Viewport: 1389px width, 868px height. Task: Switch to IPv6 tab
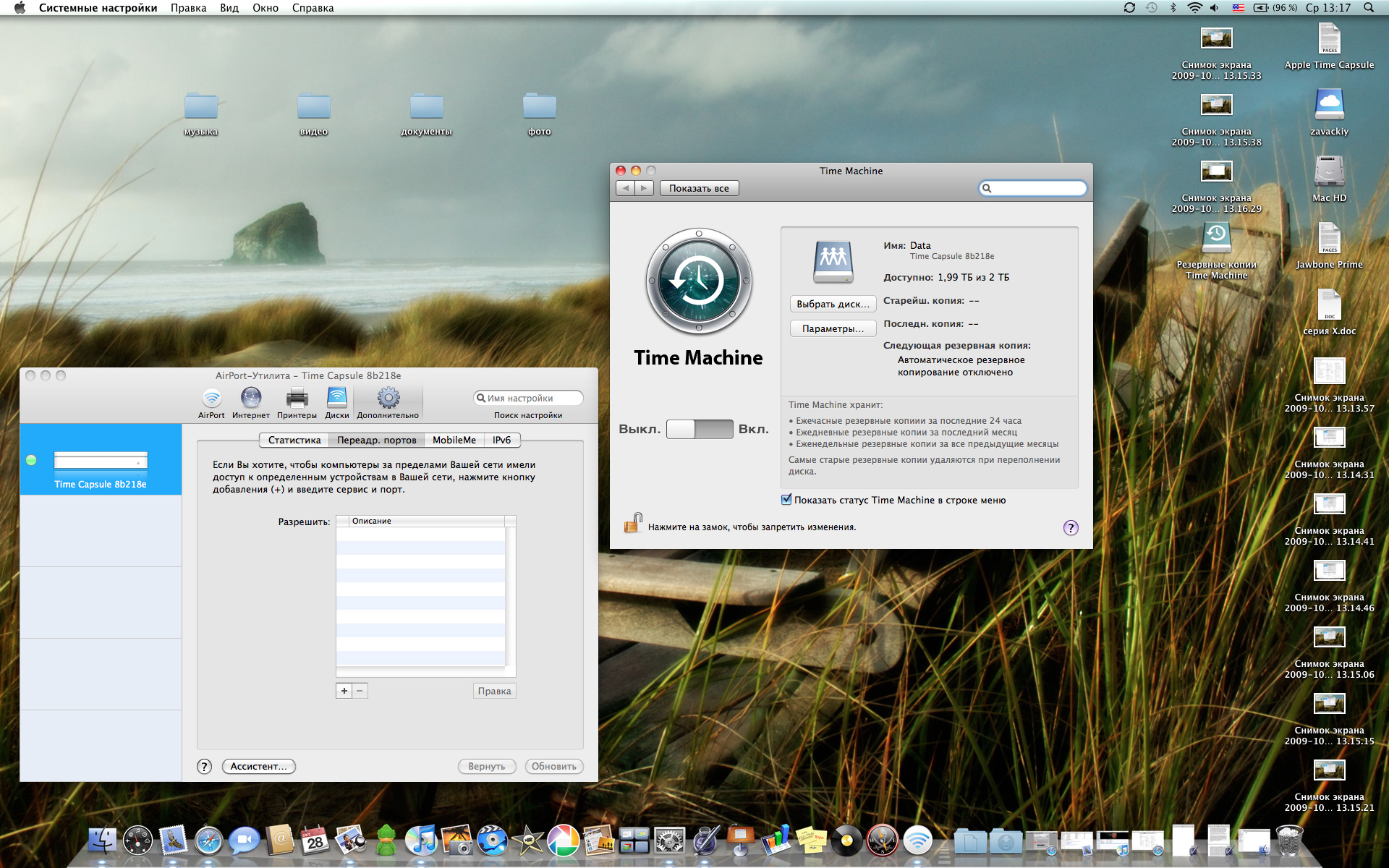point(501,440)
